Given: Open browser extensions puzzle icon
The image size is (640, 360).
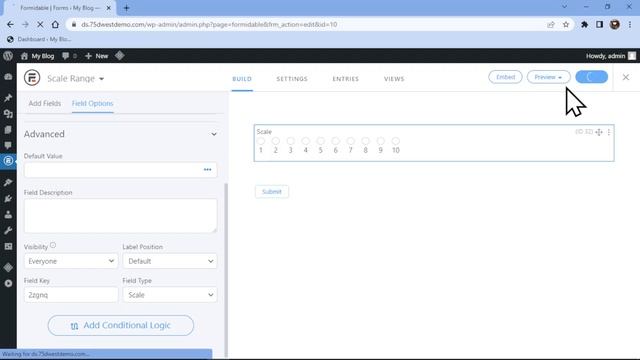Looking at the screenshot, I should click(584, 24).
